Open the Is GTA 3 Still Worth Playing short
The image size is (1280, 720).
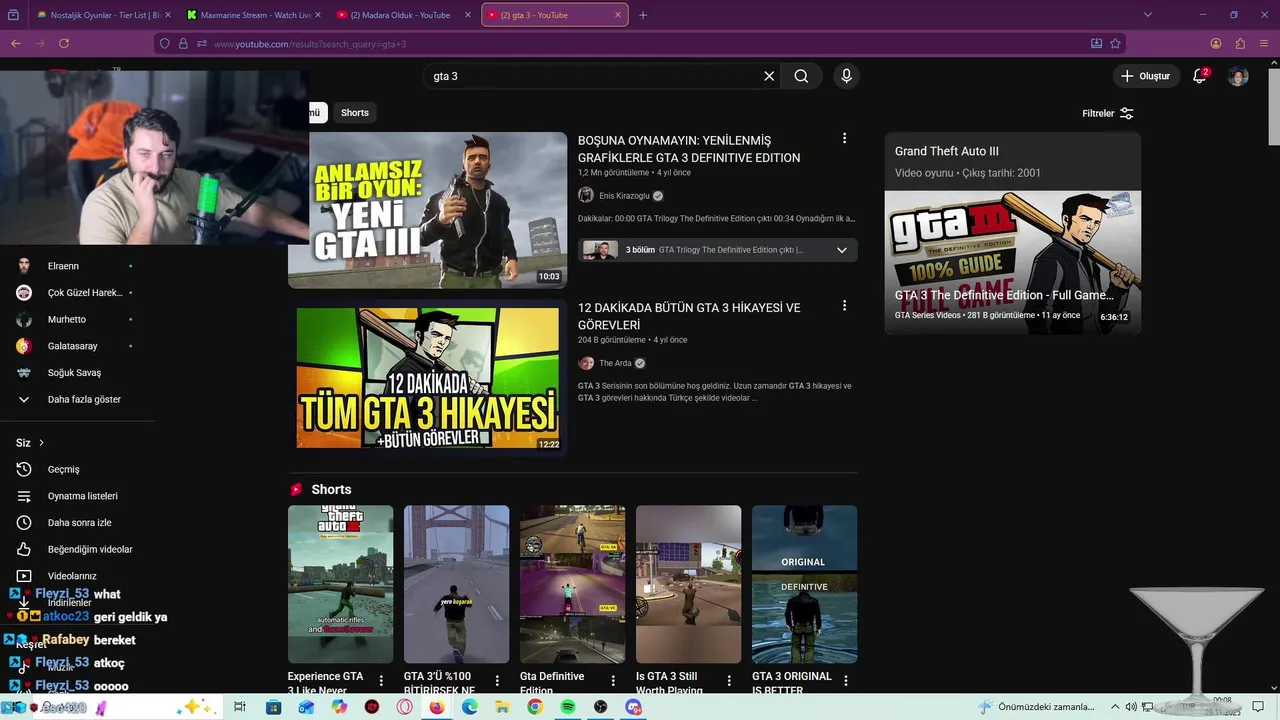(688, 584)
